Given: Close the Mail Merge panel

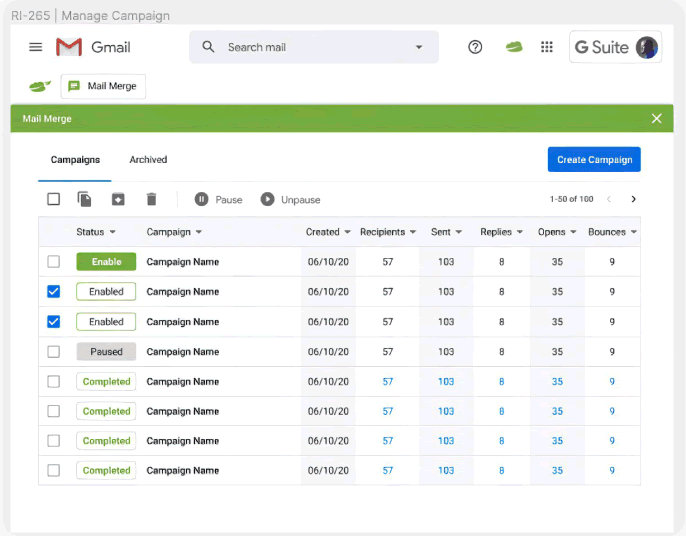Looking at the screenshot, I should pyautogui.click(x=656, y=119).
